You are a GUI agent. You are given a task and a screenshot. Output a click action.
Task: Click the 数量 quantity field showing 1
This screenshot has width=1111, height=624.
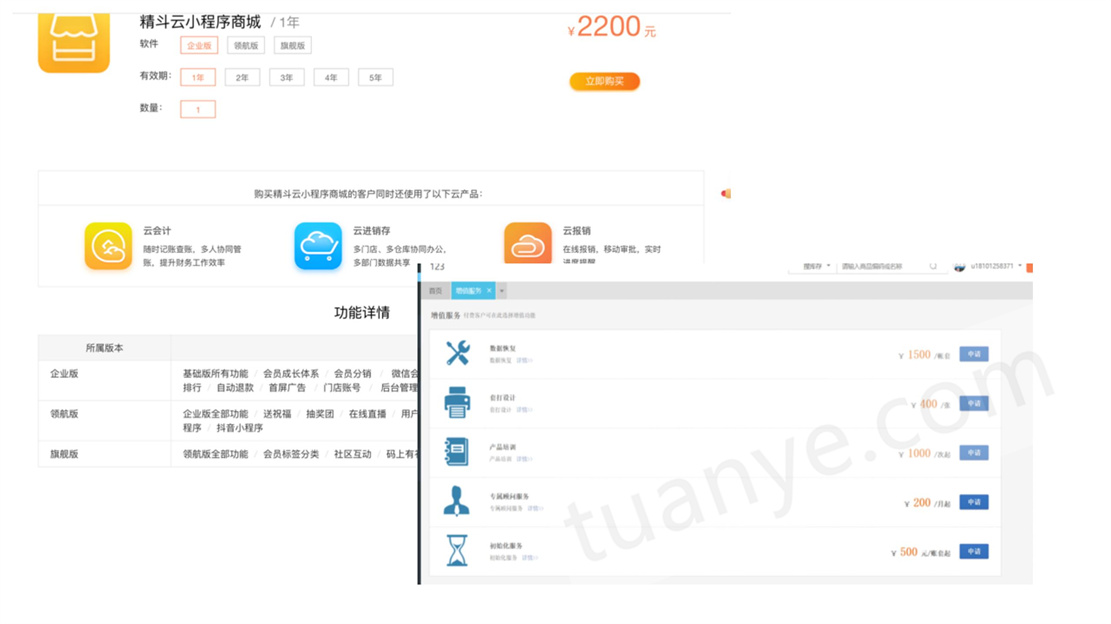(x=198, y=109)
